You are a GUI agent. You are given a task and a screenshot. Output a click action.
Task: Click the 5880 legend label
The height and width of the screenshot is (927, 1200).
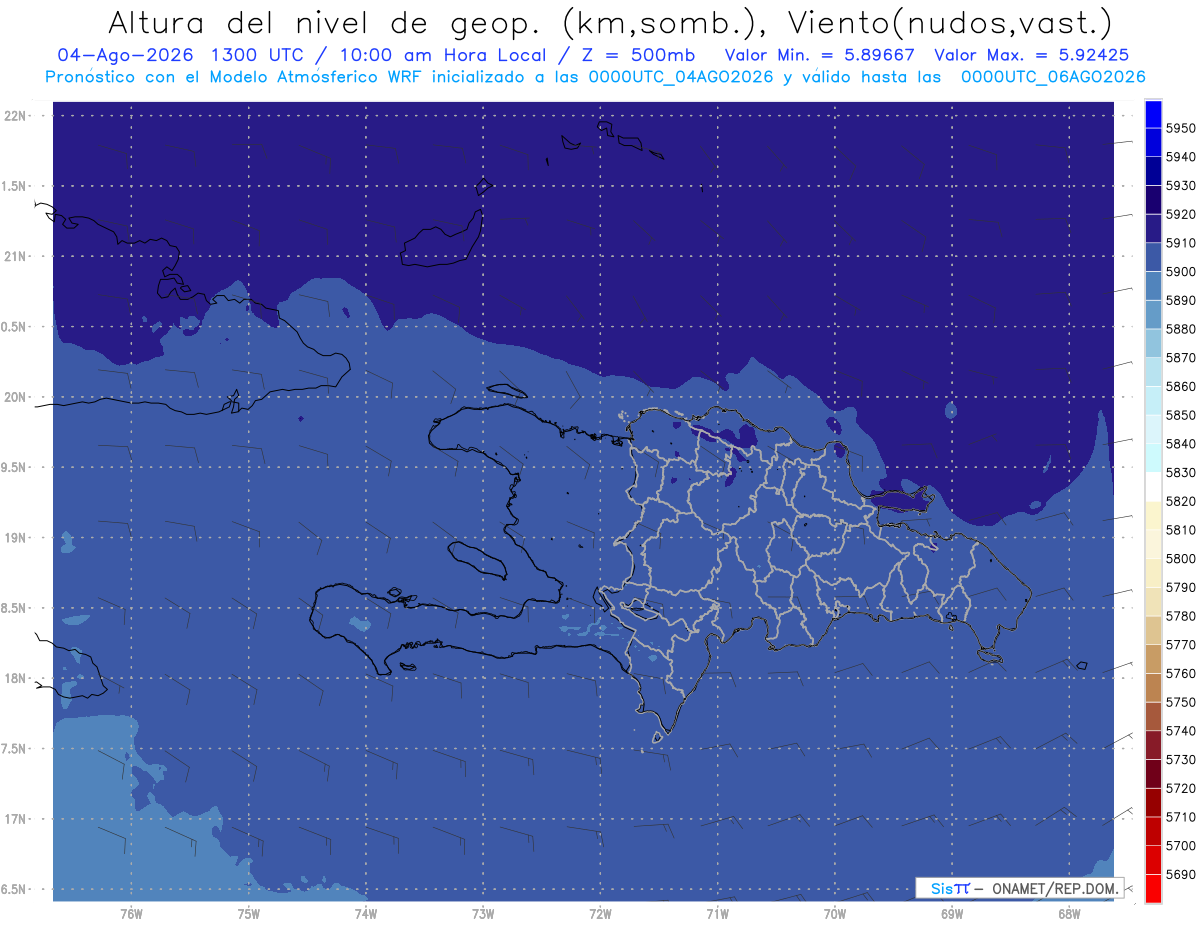coord(1180,329)
